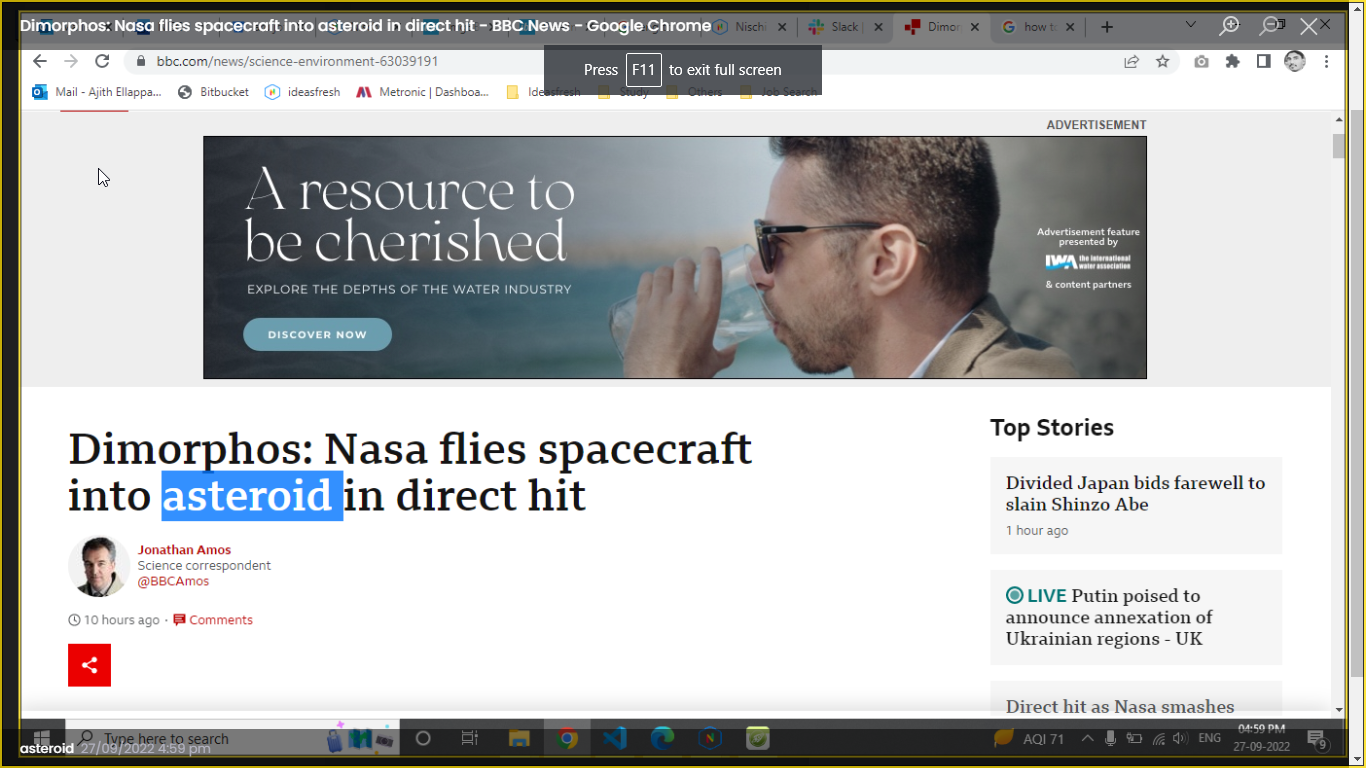Open the Extensions puzzle-piece menu
This screenshot has height=768, width=1366.
[1232, 61]
